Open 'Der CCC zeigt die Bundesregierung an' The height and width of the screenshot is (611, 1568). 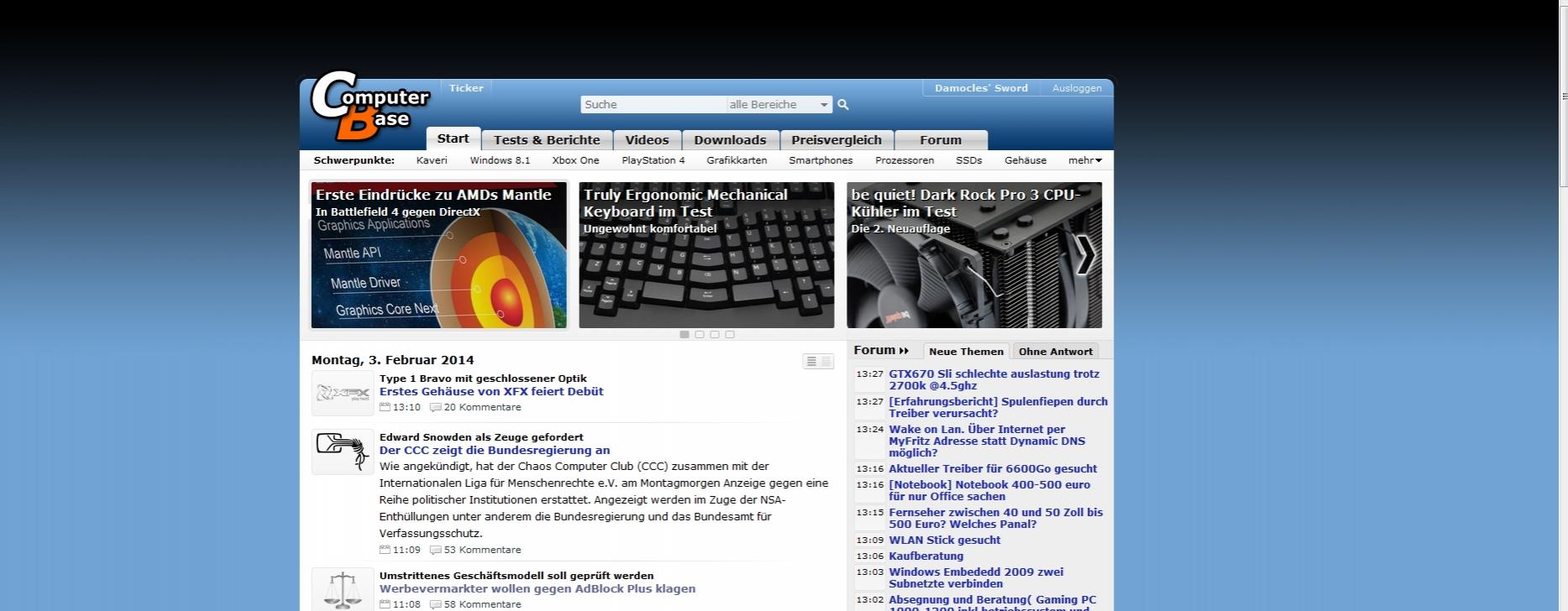tap(495, 450)
